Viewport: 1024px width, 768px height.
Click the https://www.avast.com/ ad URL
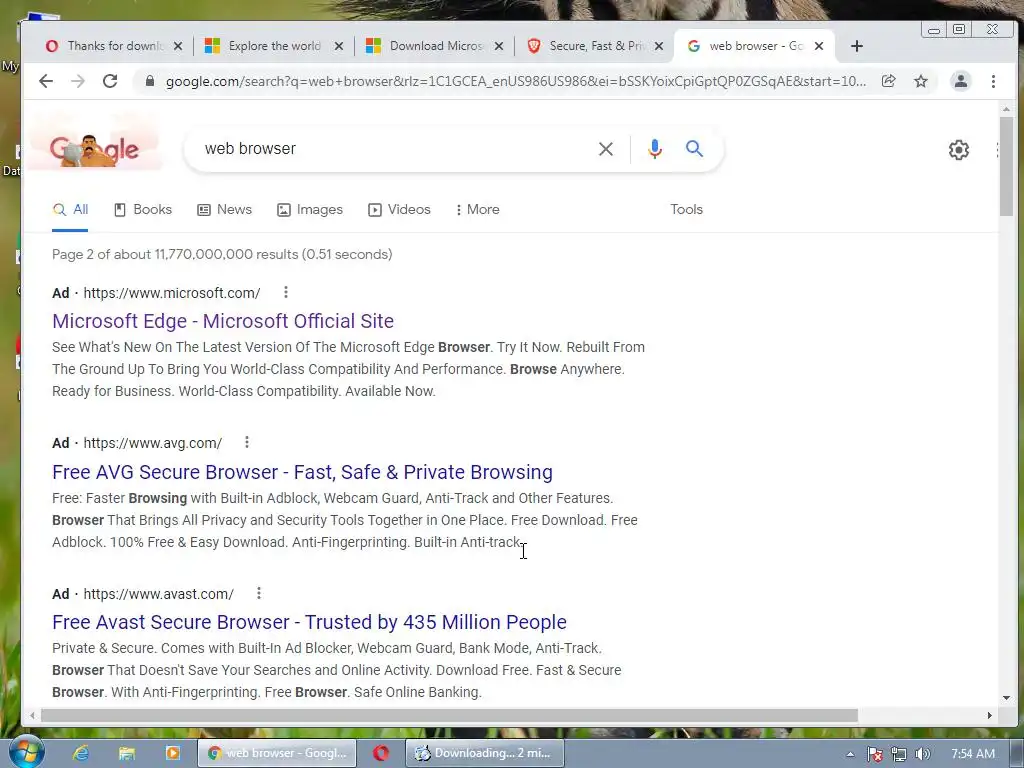(159, 594)
